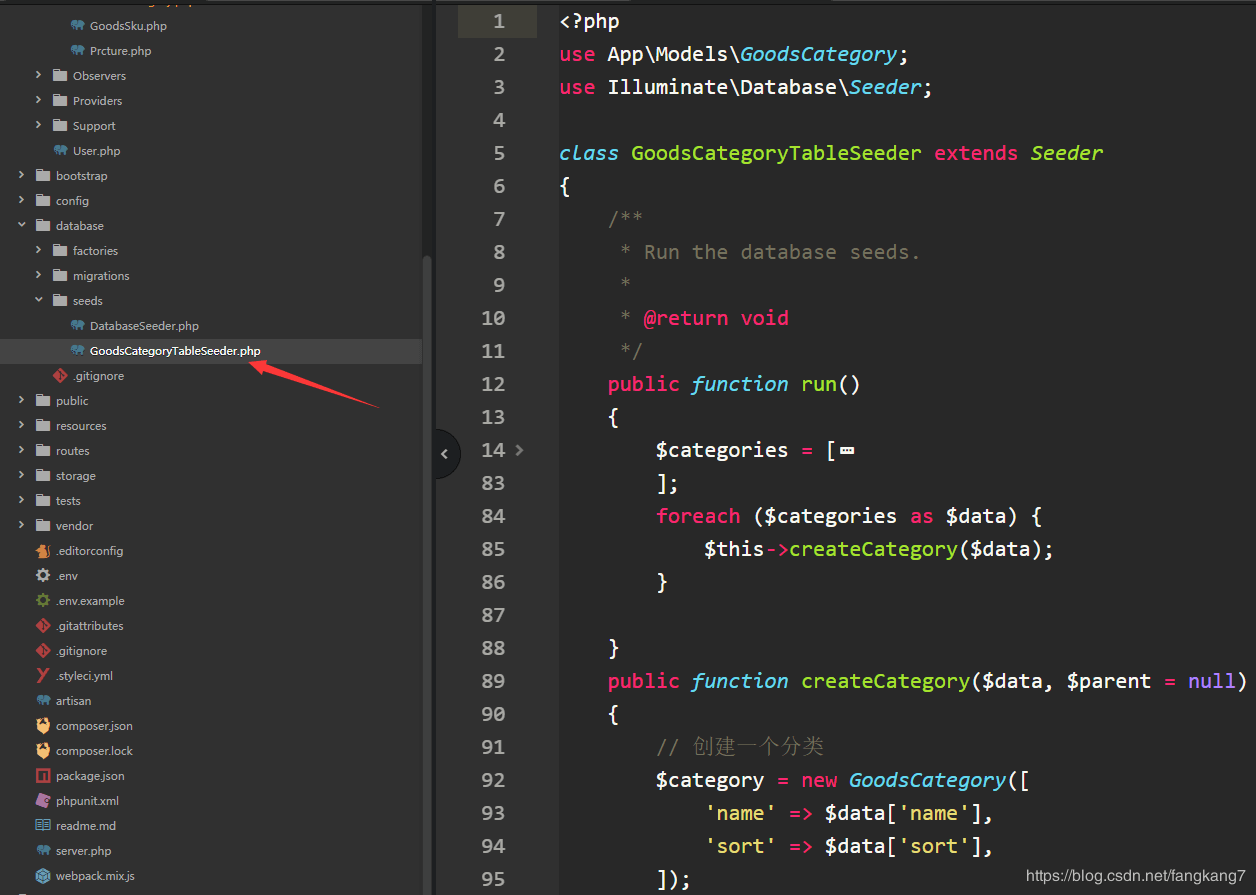The height and width of the screenshot is (895, 1256).
Task: Click the webpack.mix.js icon
Action: click(42, 876)
